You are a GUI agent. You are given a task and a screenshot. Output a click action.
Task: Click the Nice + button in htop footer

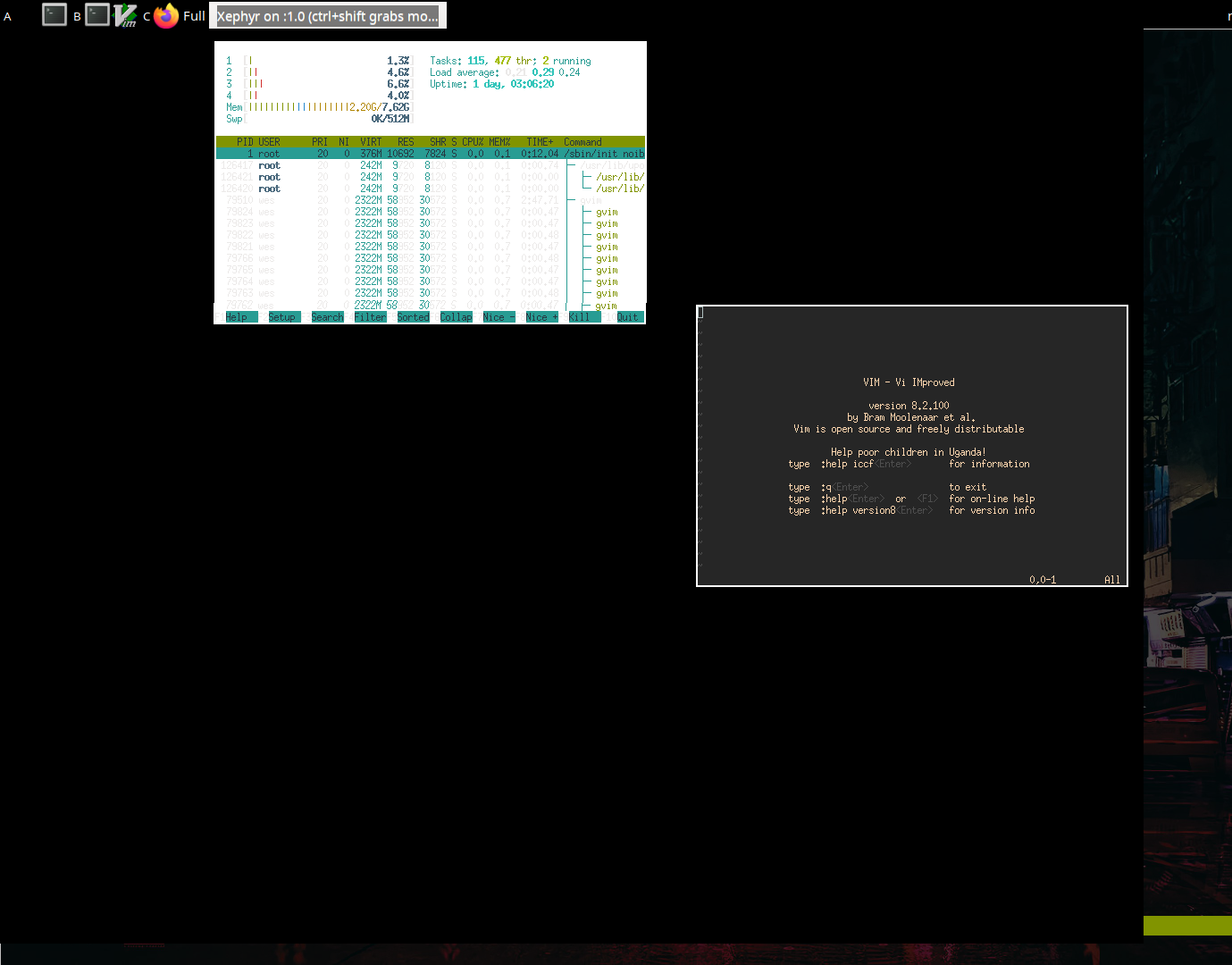541,317
